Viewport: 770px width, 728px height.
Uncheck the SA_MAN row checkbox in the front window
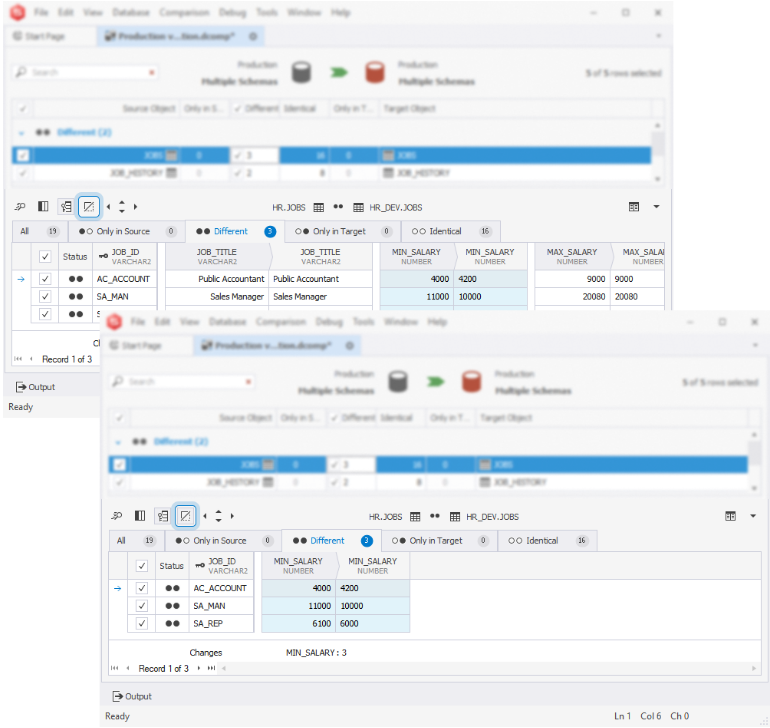pos(142,606)
